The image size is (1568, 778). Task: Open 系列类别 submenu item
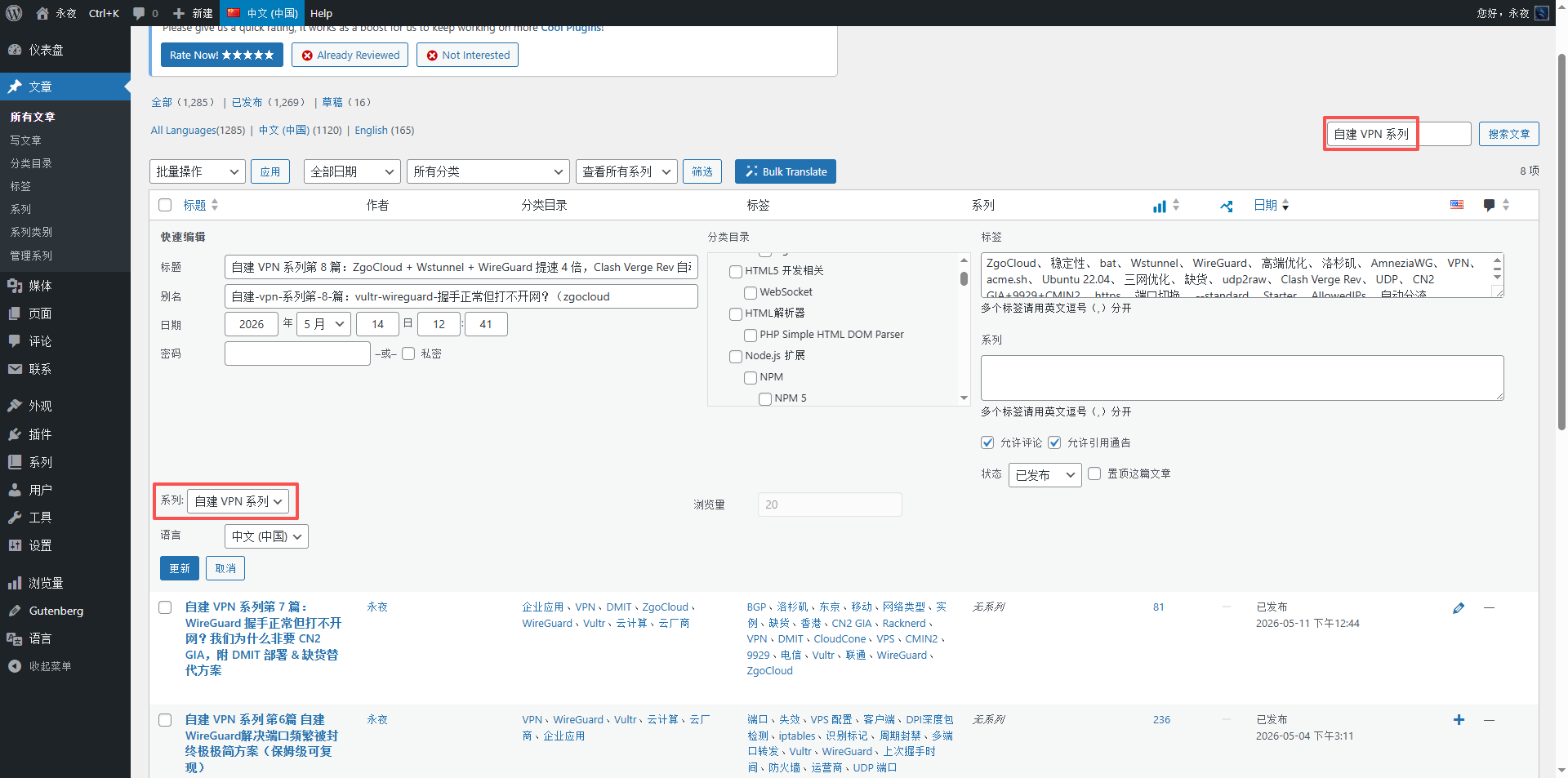click(x=31, y=232)
